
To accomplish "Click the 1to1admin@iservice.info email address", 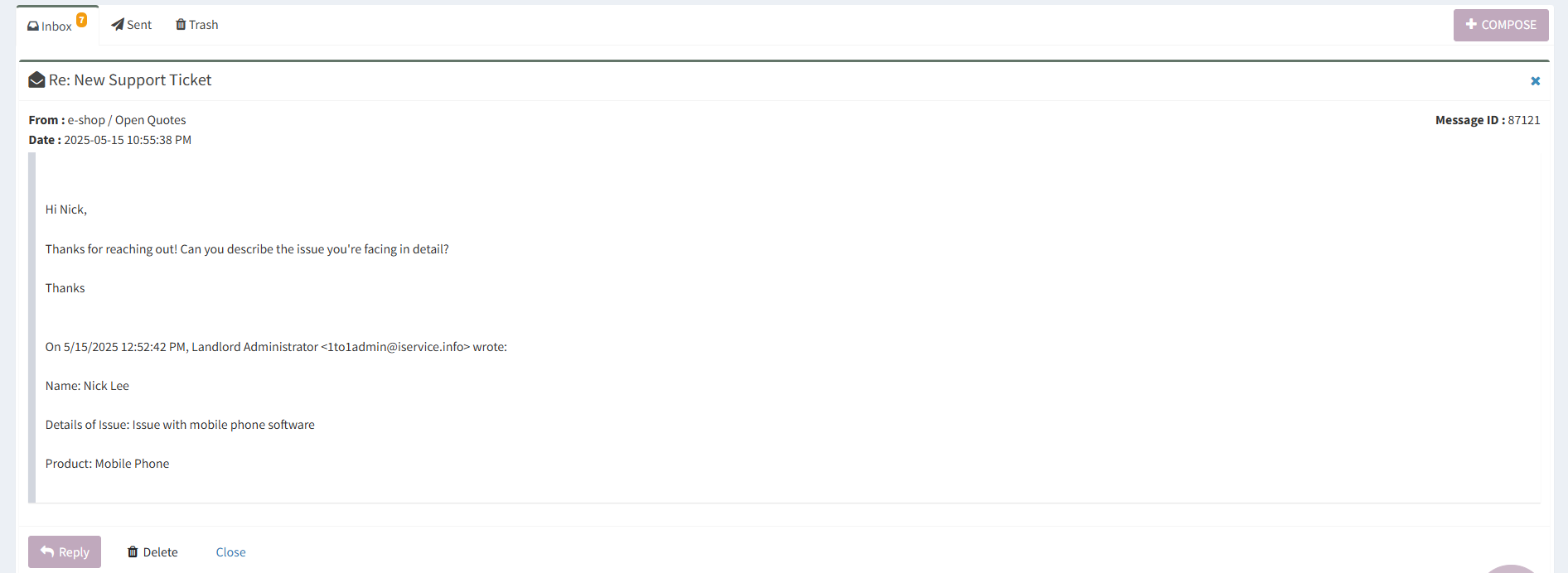I will click(x=395, y=347).
